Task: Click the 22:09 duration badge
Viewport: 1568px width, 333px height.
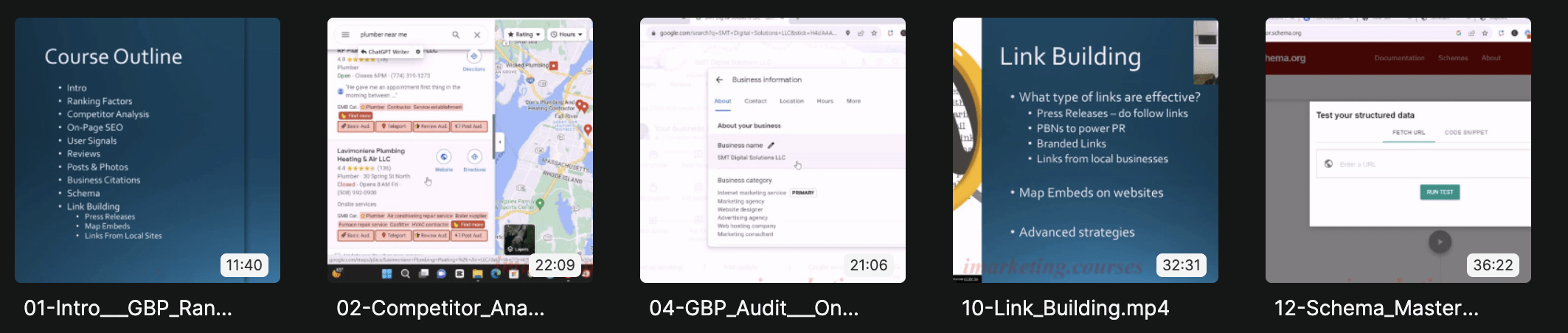Action: pos(555,265)
